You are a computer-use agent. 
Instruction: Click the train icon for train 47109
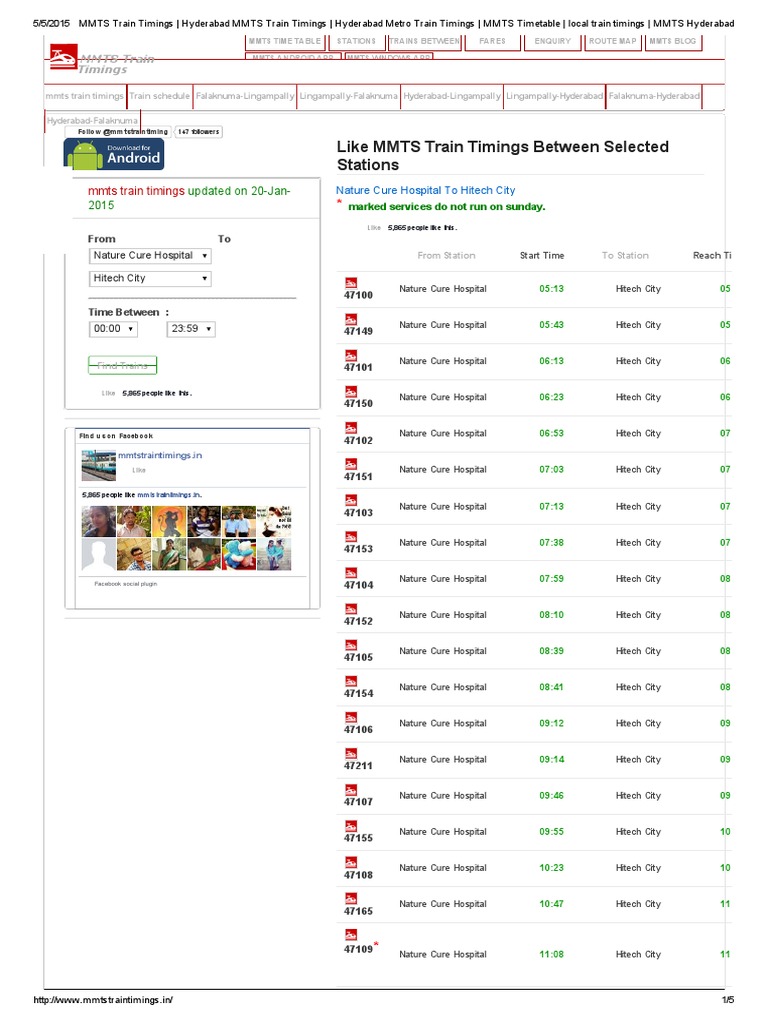351,935
